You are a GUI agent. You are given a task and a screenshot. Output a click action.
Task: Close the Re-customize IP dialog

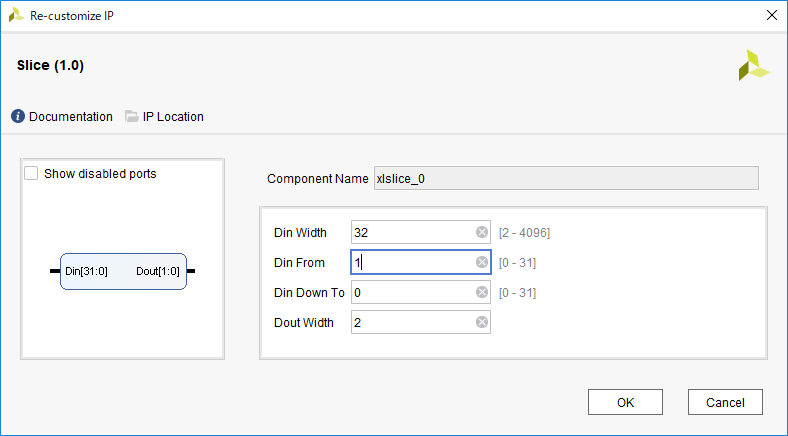click(770, 14)
